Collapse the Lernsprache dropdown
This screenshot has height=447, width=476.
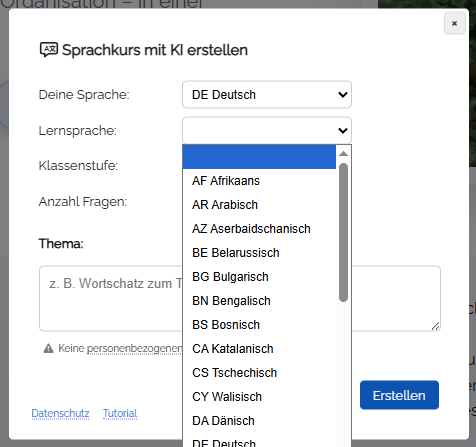[267, 130]
